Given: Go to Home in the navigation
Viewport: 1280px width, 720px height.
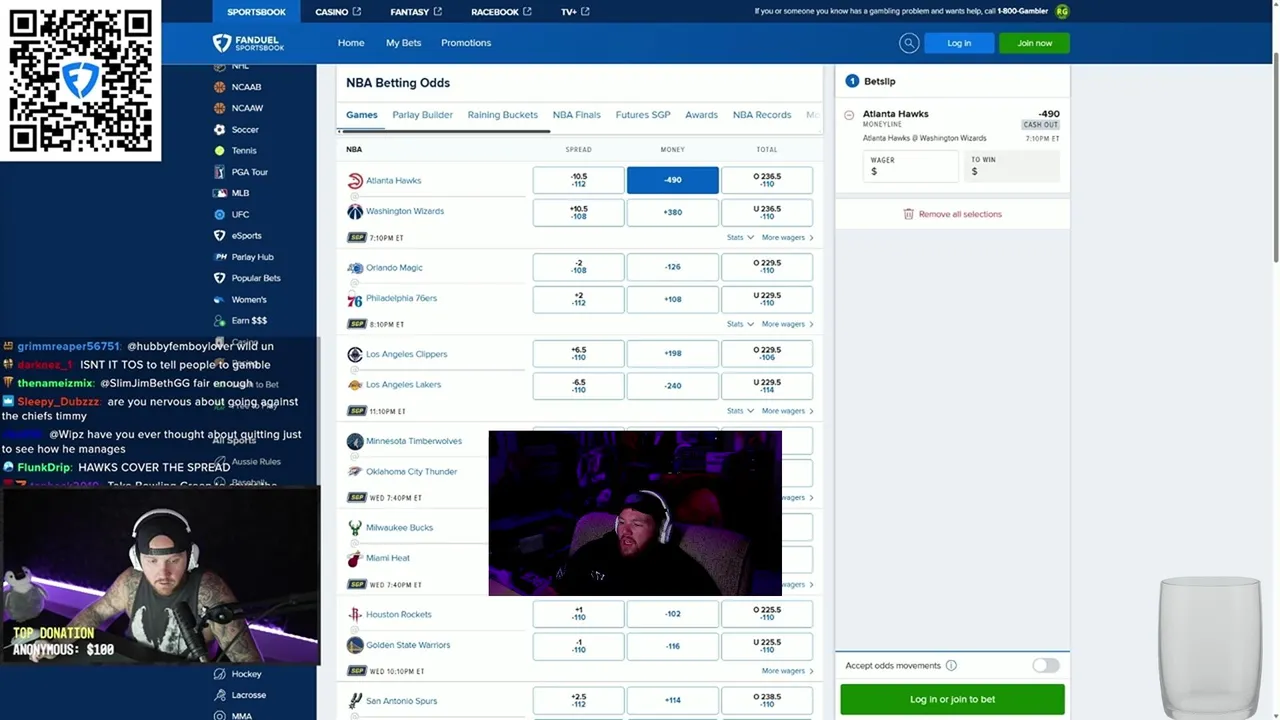Looking at the screenshot, I should [x=351, y=43].
